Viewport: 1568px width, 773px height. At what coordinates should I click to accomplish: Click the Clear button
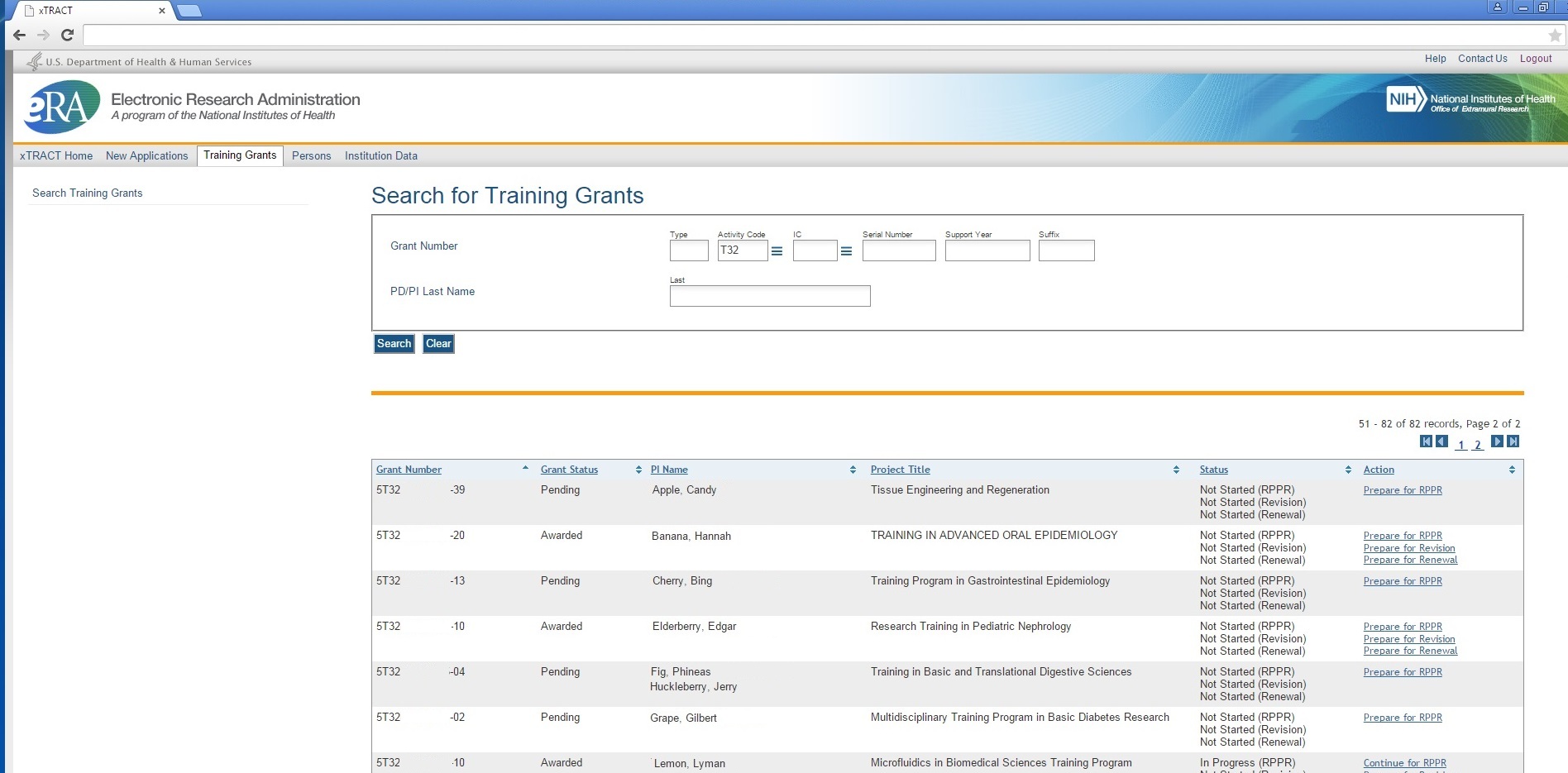[438, 344]
